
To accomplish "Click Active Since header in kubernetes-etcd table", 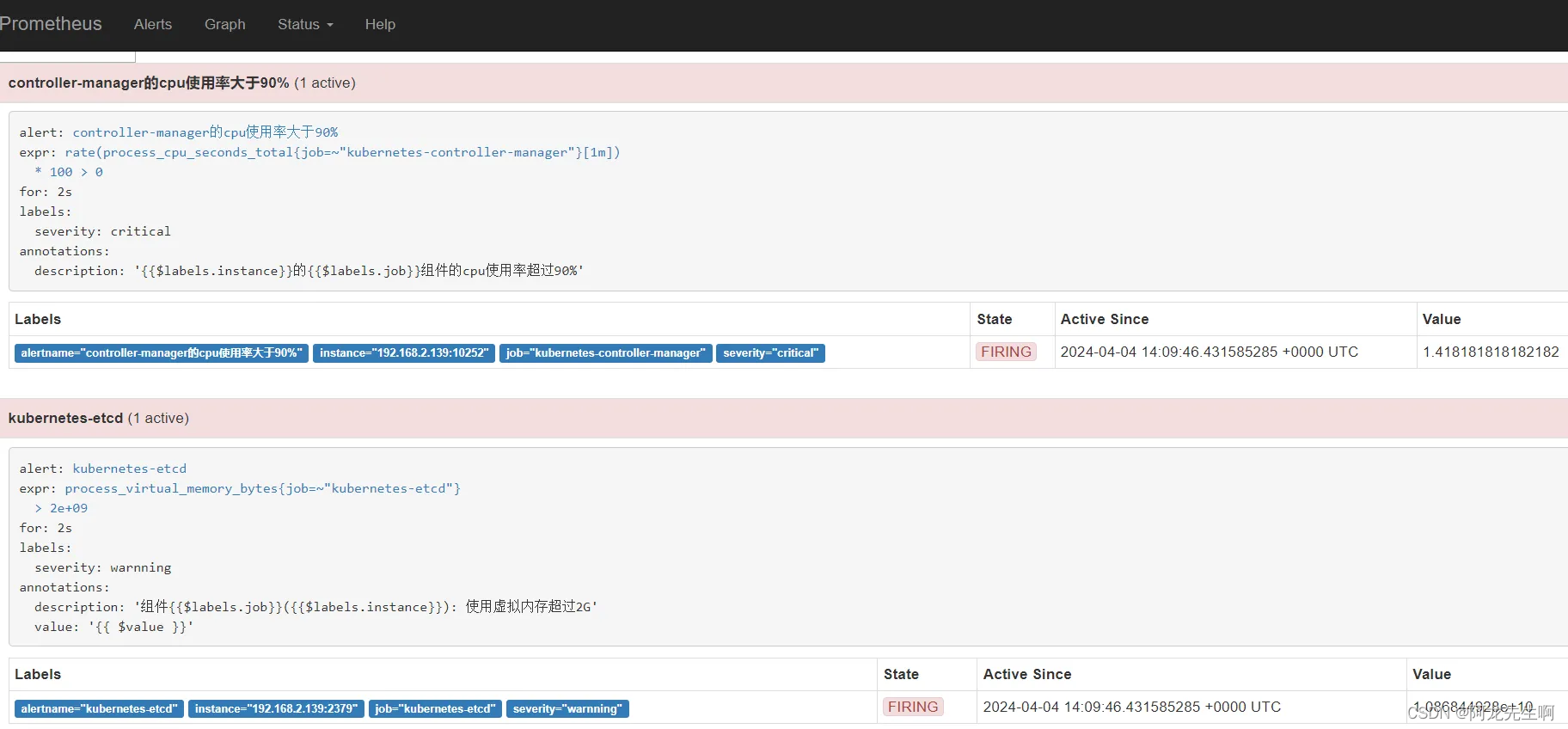I will 1027,674.
